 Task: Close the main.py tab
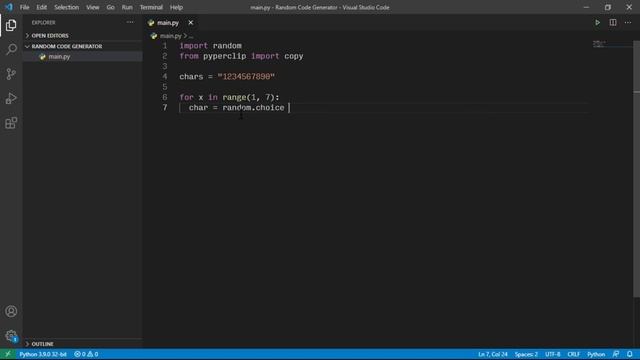coord(191,23)
